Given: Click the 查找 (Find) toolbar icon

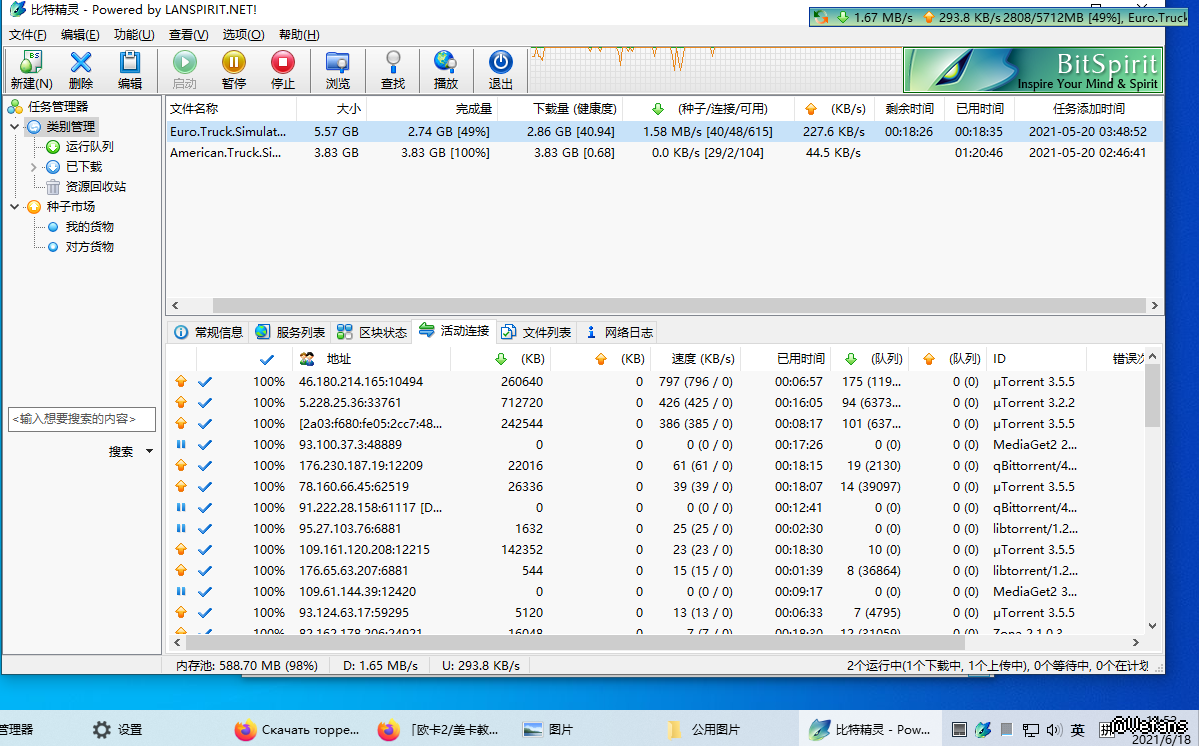Looking at the screenshot, I should 393,64.
